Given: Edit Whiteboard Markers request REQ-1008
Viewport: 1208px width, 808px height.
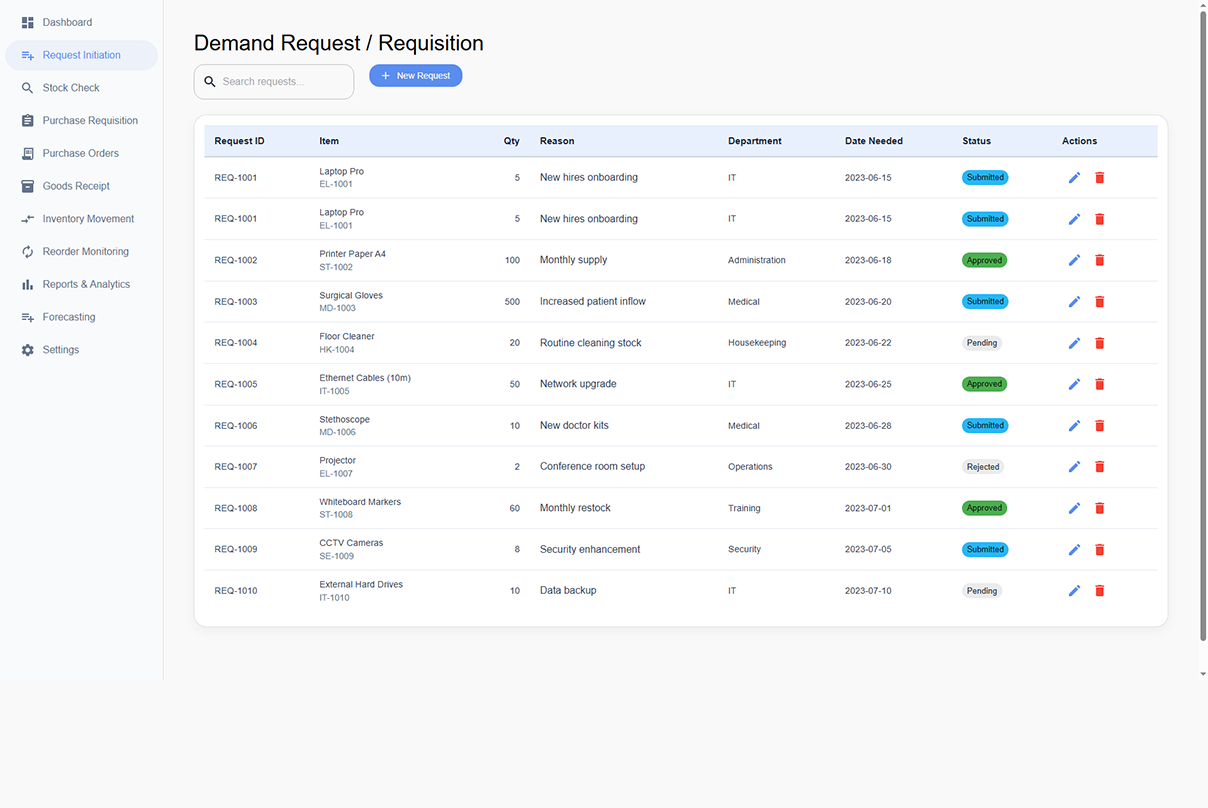Looking at the screenshot, I should (1074, 508).
